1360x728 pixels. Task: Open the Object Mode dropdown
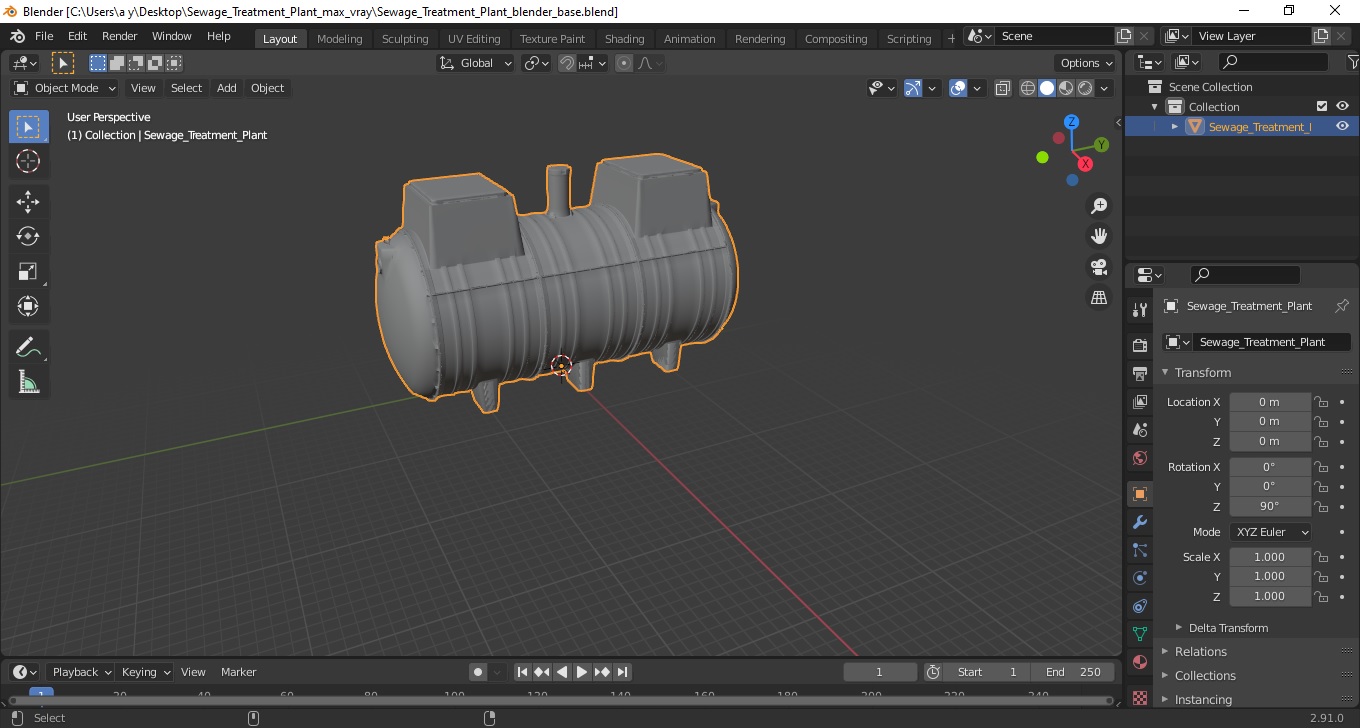pos(65,88)
